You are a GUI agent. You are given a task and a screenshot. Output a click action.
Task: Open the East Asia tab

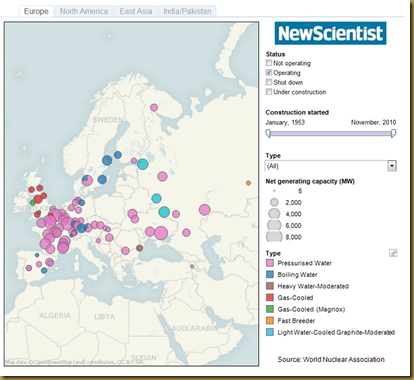(136, 11)
